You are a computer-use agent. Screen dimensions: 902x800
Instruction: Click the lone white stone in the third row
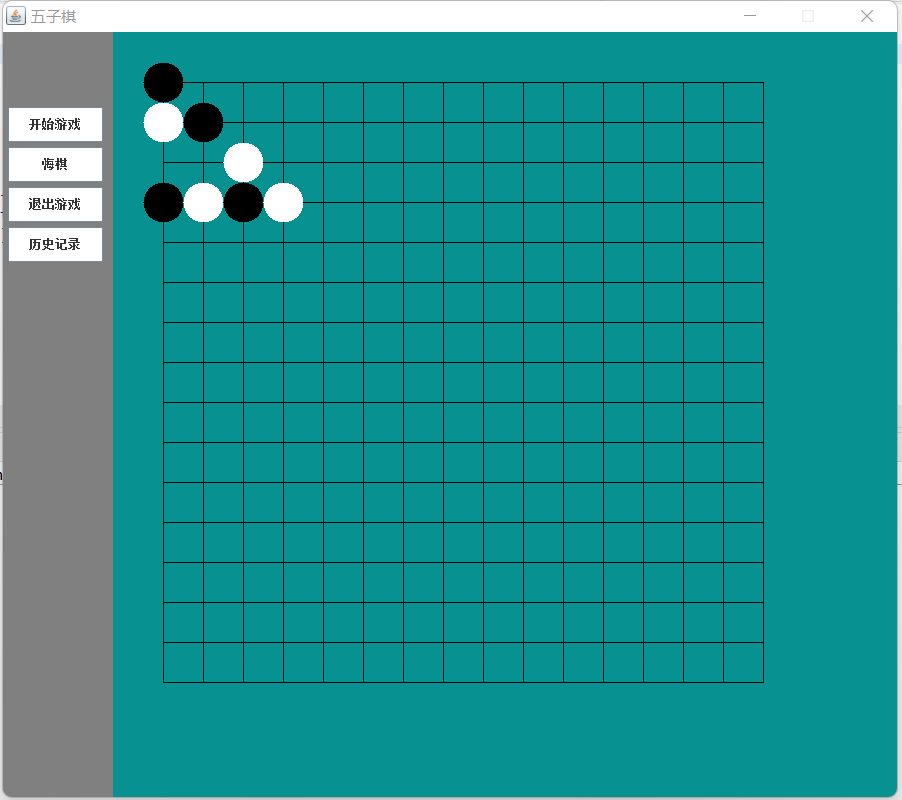(x=243, y=162)
